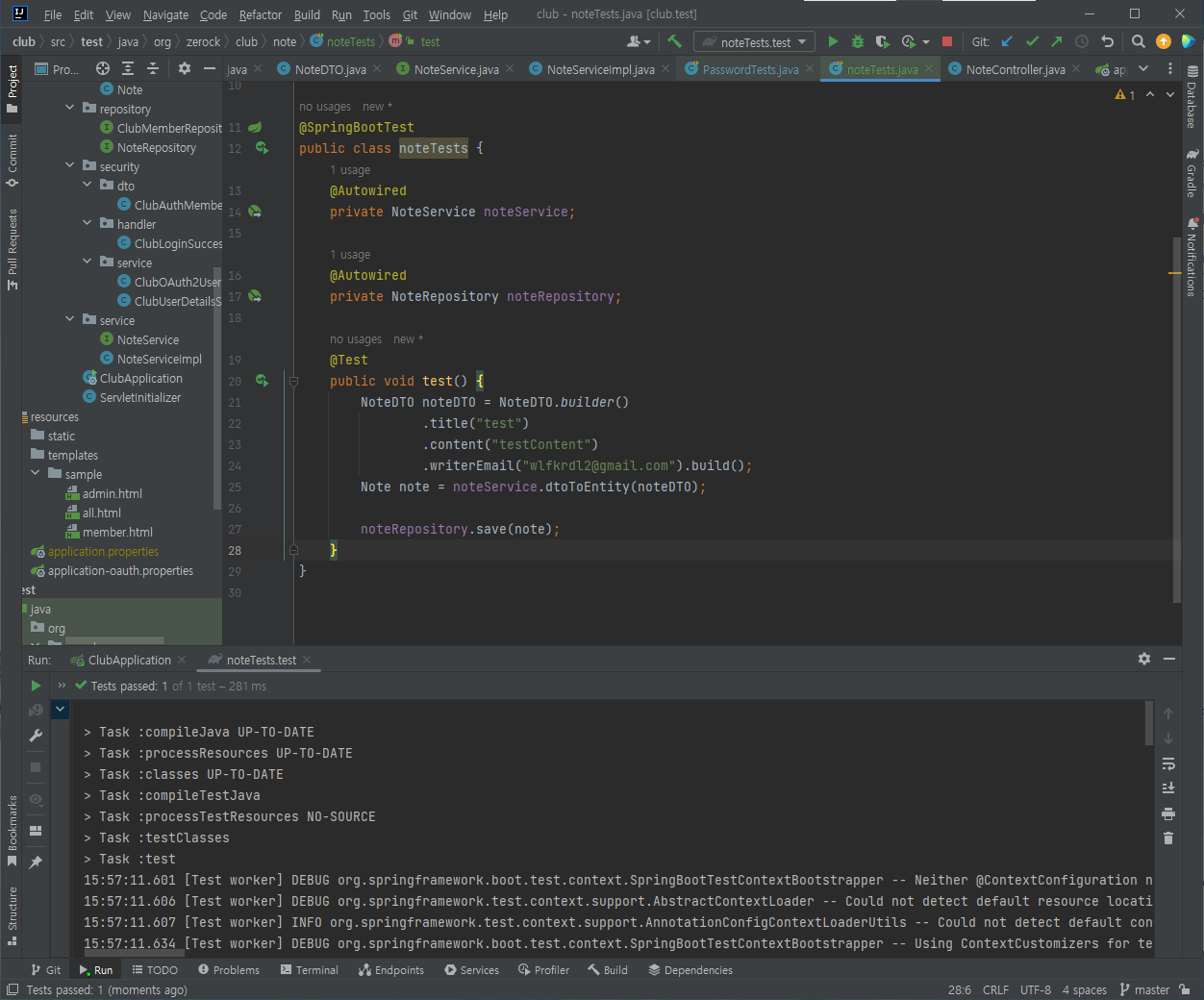Viewport: 1204px width, 1000px height.
Task: Switch to NoteService.java editor tab
Action: [x=456, y=69]
